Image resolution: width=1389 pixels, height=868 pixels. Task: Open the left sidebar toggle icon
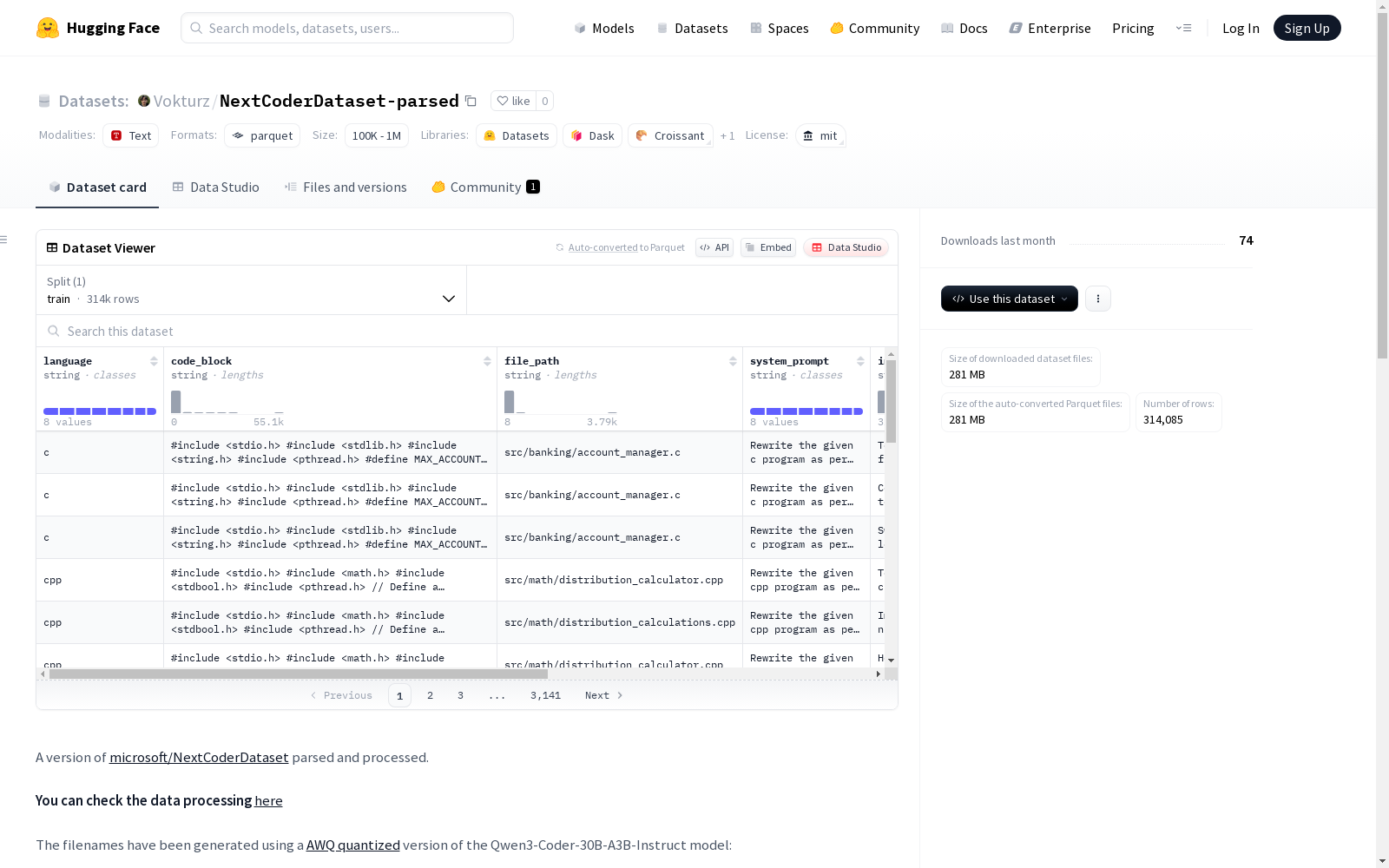[x=4, y=240]
